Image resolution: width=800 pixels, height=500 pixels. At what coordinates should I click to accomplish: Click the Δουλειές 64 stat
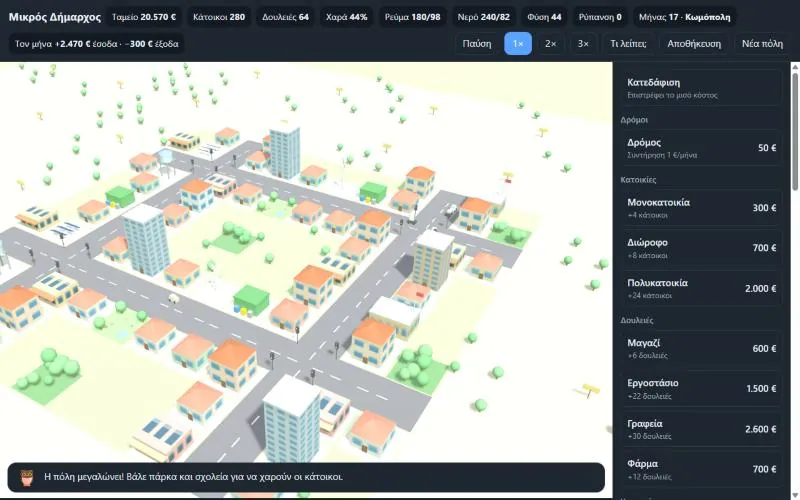(285, 17)
